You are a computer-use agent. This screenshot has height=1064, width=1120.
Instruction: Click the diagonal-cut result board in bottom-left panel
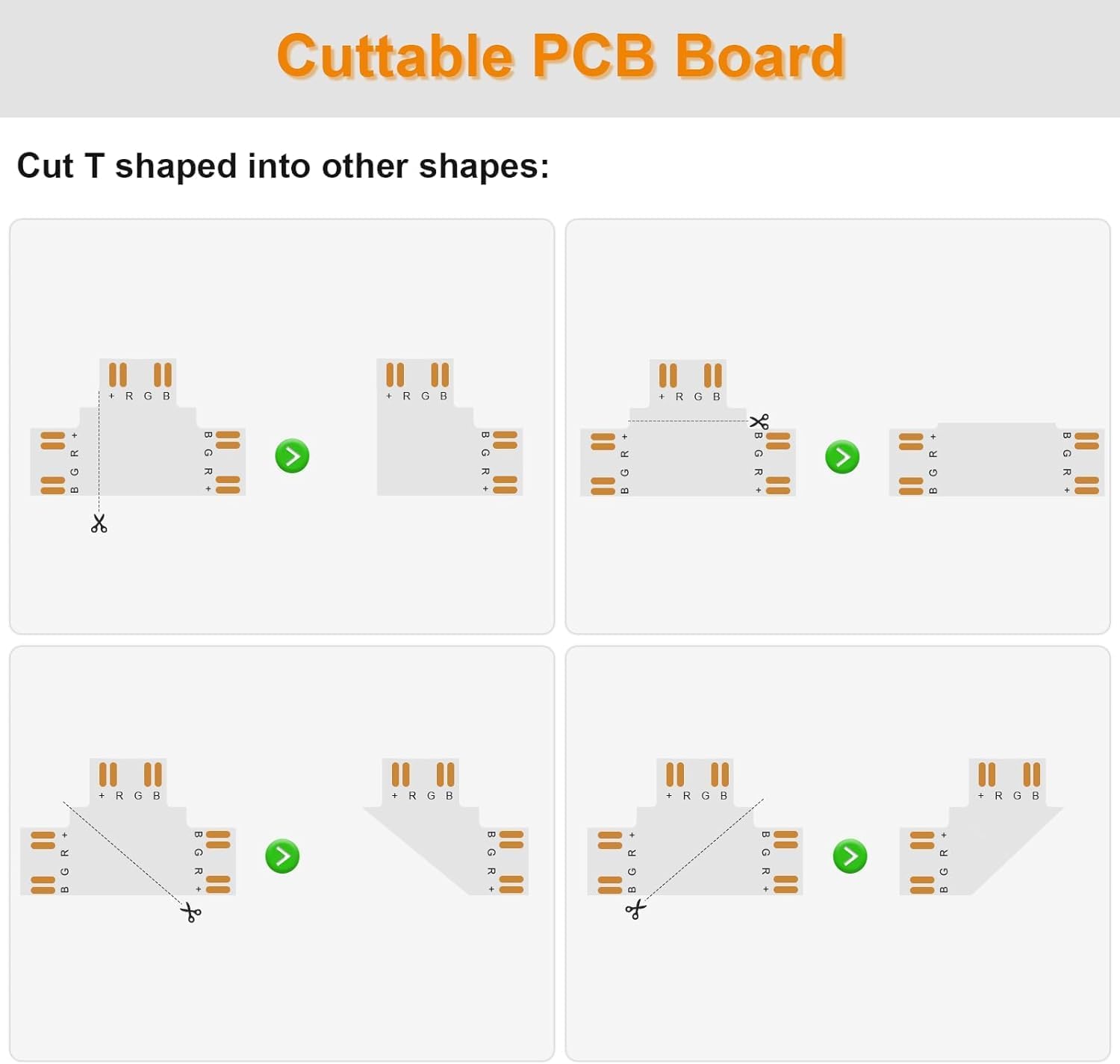(x=446, y=827)
